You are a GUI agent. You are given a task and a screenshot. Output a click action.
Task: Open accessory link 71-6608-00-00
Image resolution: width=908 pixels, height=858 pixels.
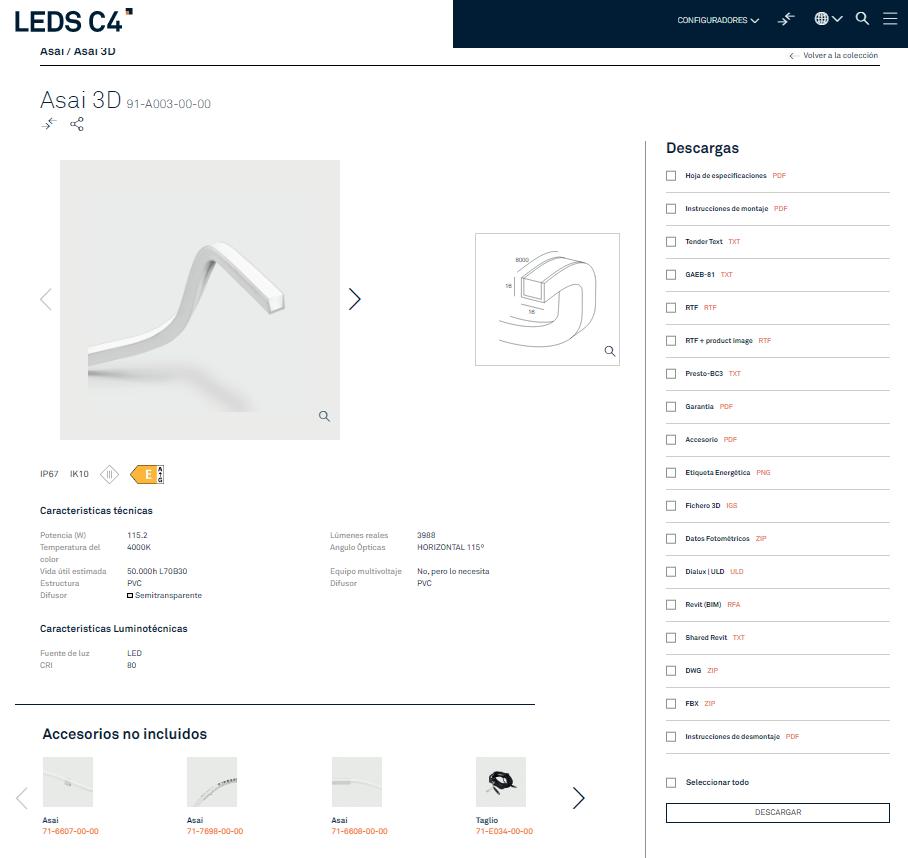[x=359, y=831]
